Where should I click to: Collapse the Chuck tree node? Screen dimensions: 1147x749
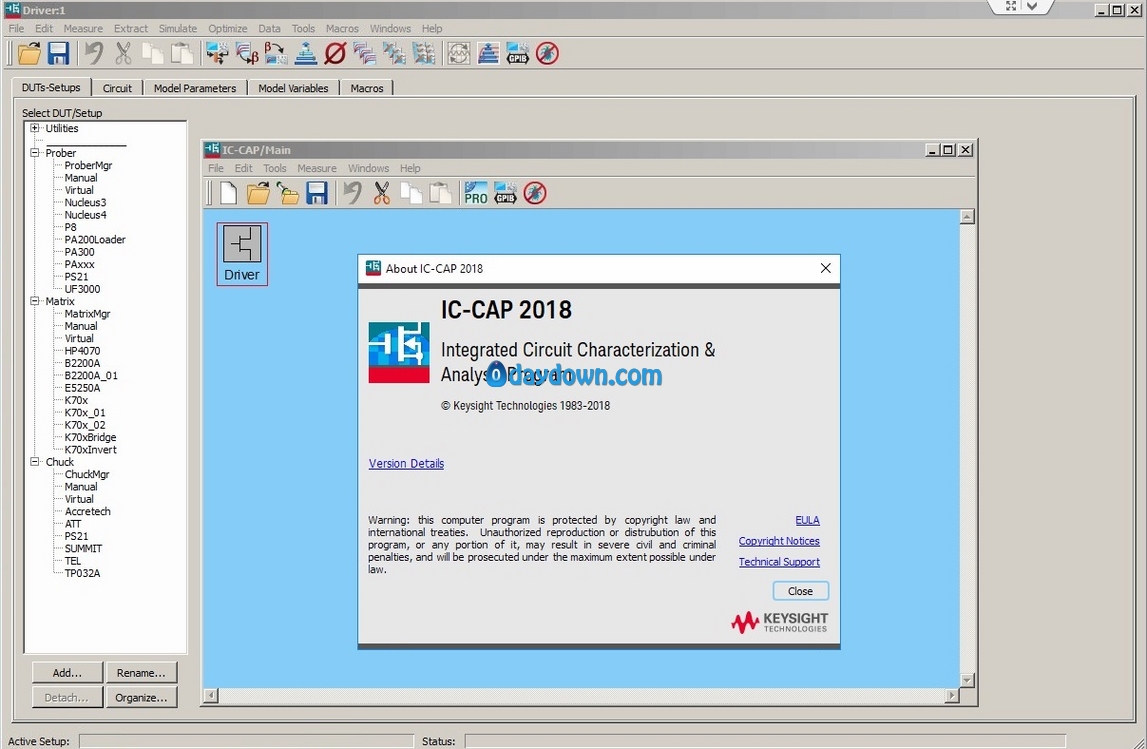(34, 462)
